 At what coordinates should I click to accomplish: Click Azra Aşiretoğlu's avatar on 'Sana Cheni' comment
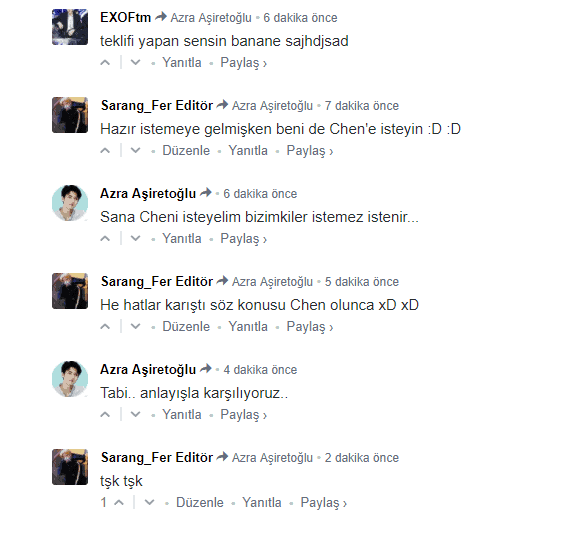tap(70, 203)
